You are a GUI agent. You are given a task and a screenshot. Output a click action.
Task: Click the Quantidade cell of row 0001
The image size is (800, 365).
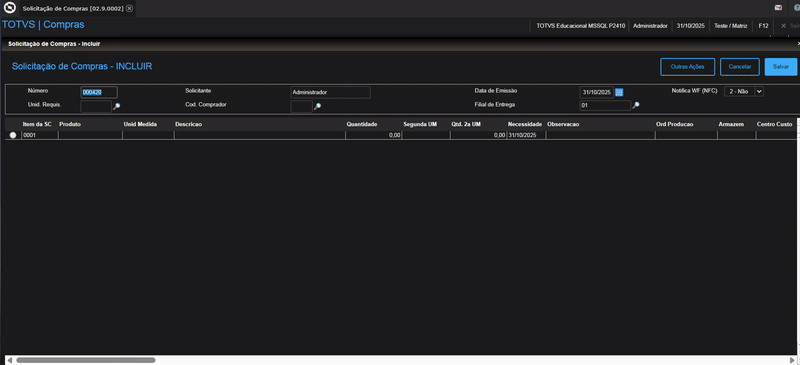click(x=374, y=135)
